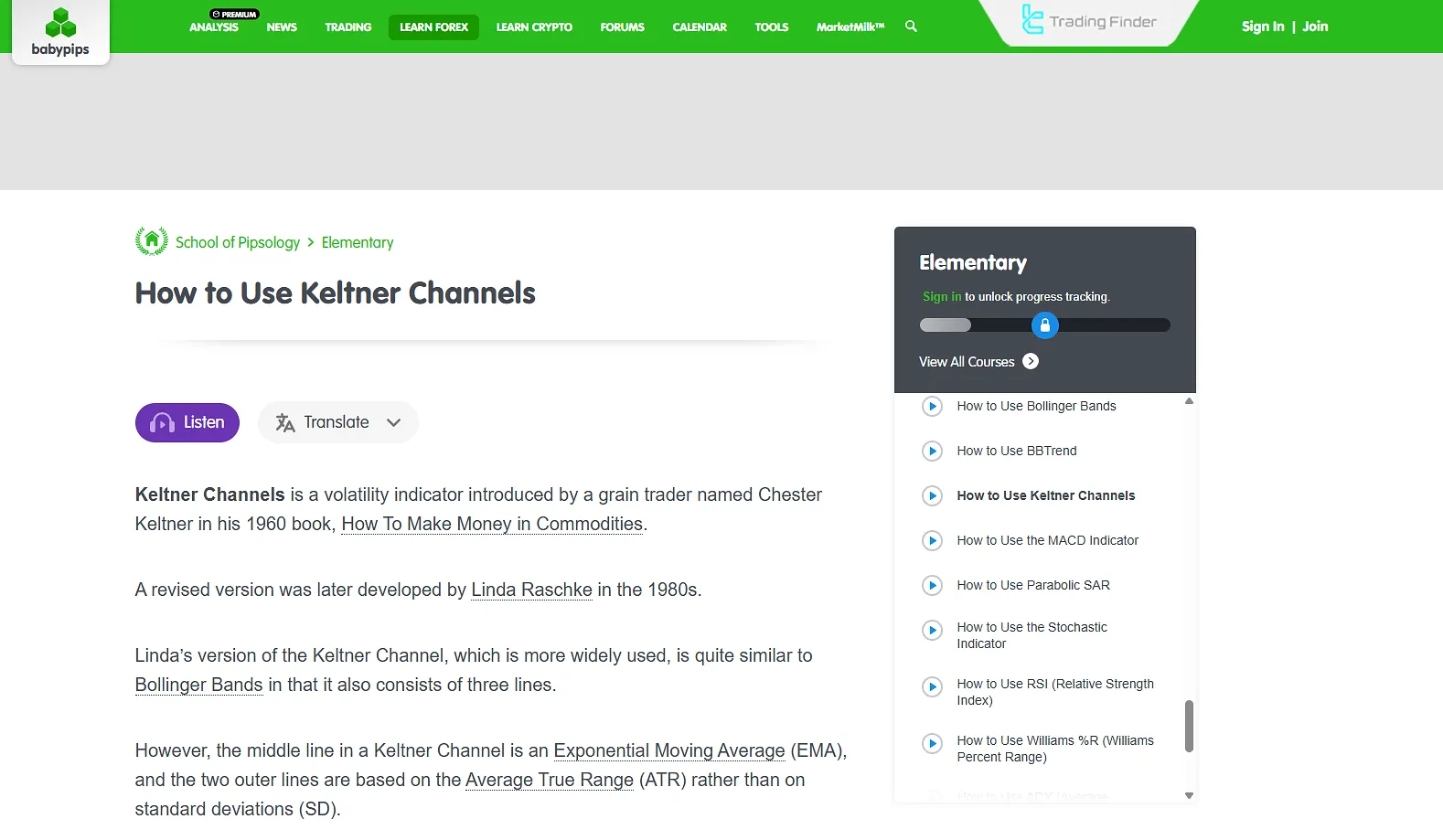Click the Trading Finder banner
Screen dimensions: 1443x840
point(1088,22)
